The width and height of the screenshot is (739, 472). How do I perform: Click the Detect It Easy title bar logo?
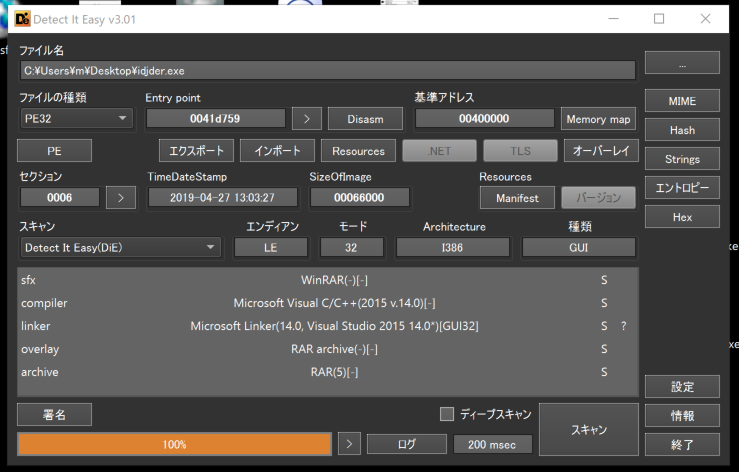22,19
